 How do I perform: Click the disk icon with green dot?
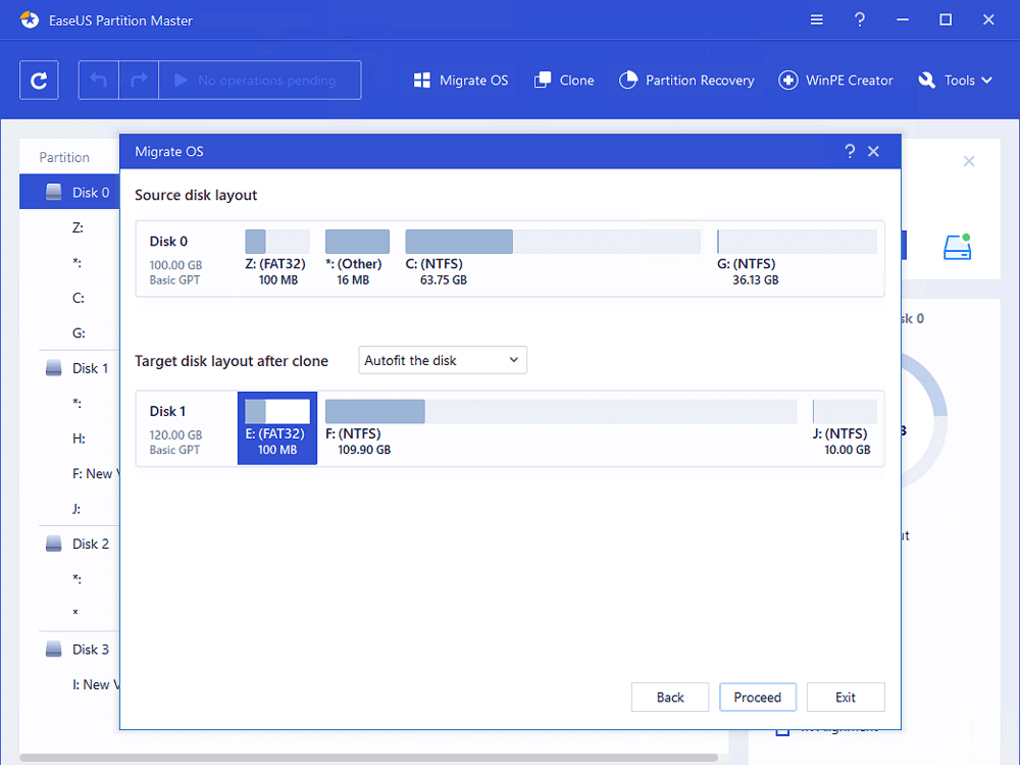point(958,247)
